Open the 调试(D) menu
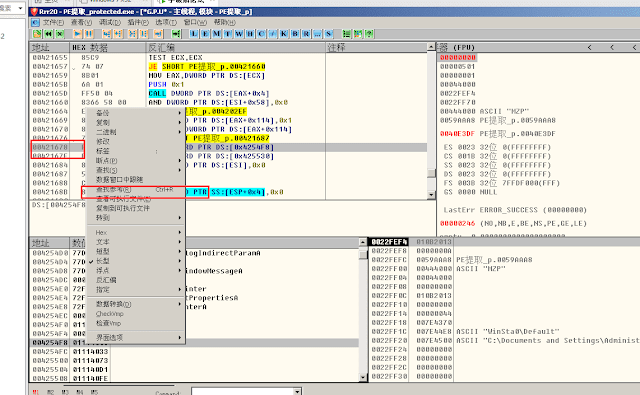Viewport: 640px width, 395px height. click(x=110, y=22)
